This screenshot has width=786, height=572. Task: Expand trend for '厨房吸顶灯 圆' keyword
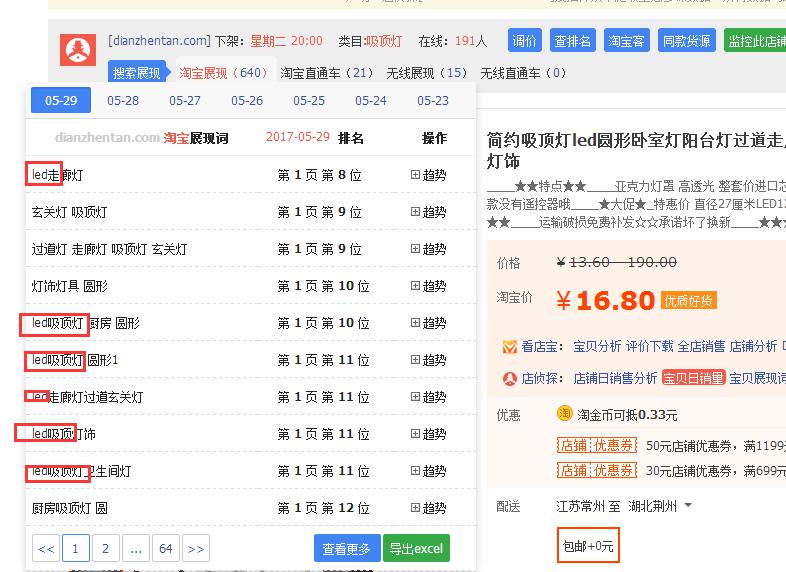[x=428, y=508]
